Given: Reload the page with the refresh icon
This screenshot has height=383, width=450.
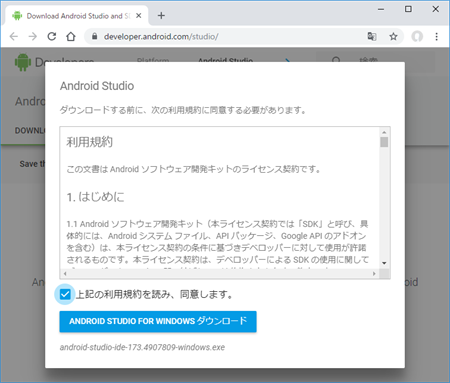Looking at the screenshot, I should [52, 36].
